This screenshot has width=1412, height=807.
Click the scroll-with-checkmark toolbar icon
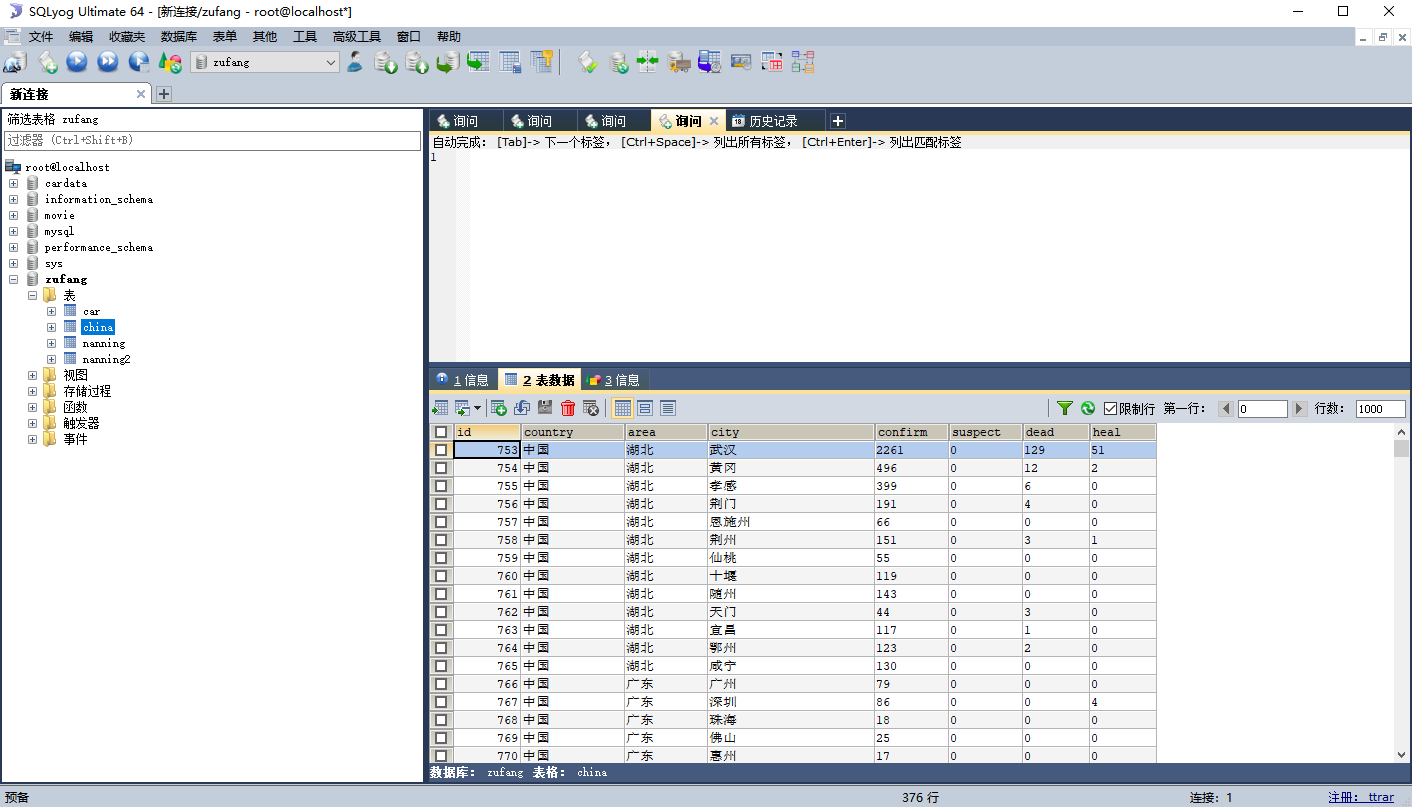click(588, 62)
